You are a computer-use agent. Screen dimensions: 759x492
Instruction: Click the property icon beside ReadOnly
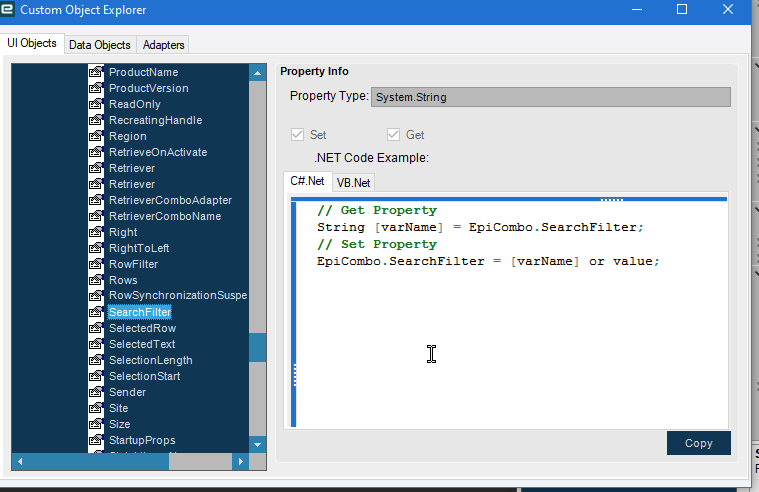point(96,104)
